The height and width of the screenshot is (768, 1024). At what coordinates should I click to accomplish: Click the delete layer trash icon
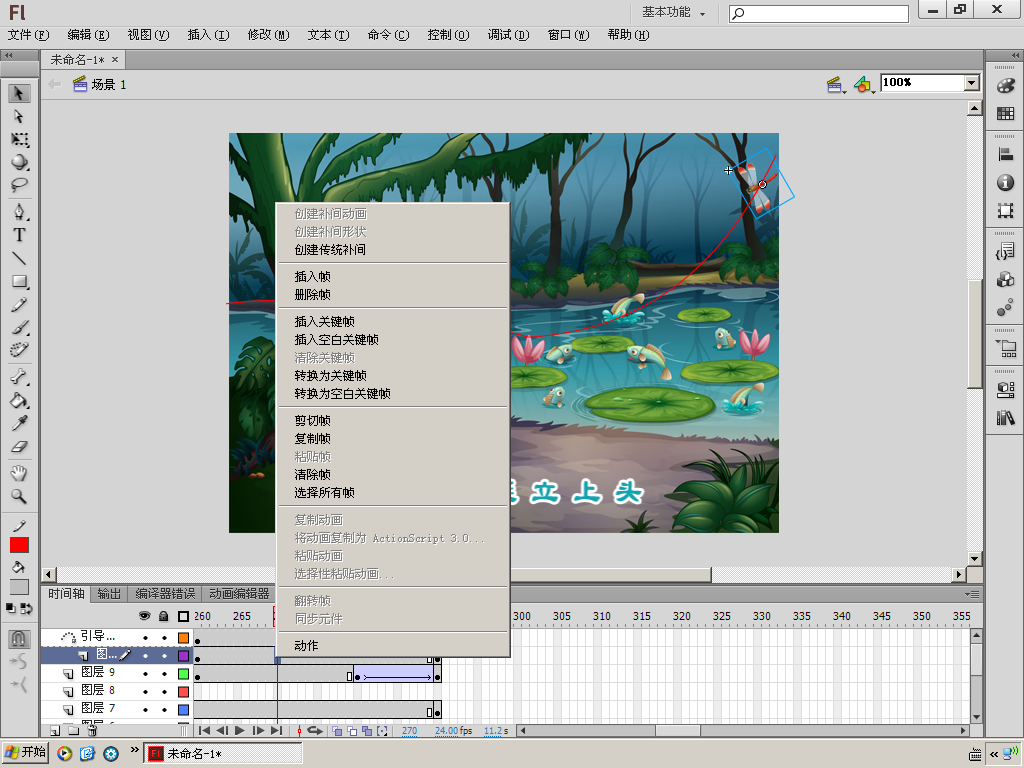[x=93, y=730]
